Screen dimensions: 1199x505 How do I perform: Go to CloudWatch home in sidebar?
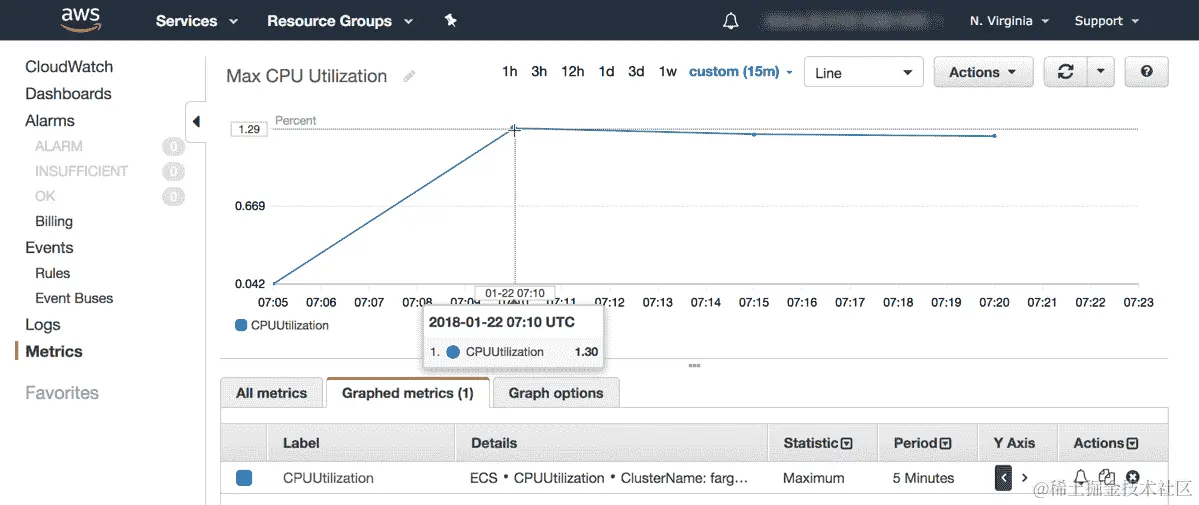click(69, 67)
